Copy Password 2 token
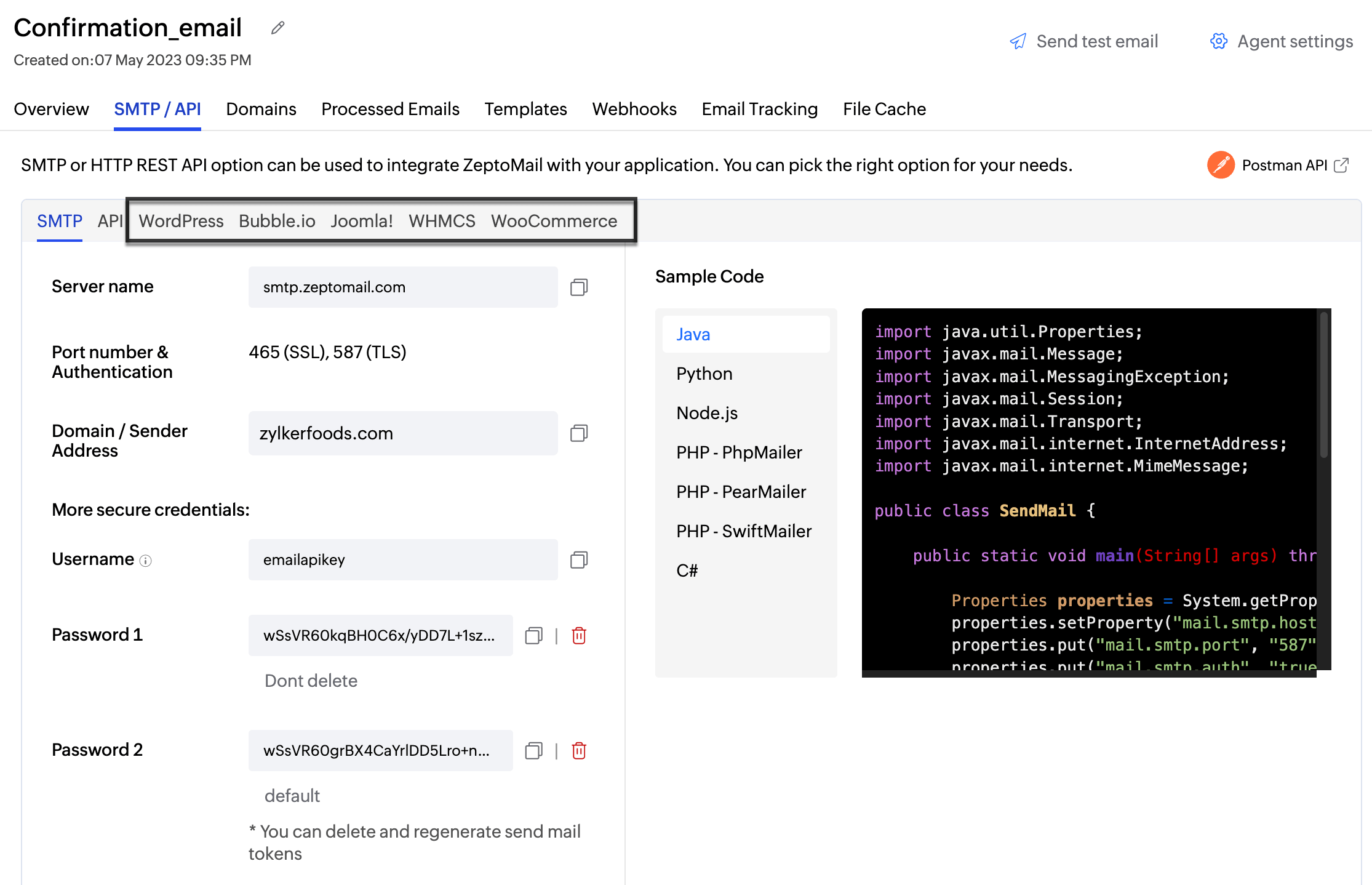Viewport: 1372px width, 885px height. click(534, 750)
